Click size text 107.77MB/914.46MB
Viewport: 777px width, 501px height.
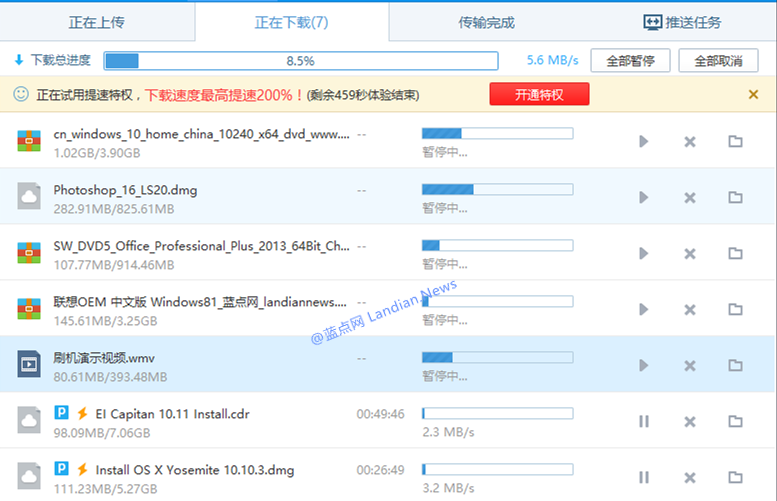click(114, 265)
